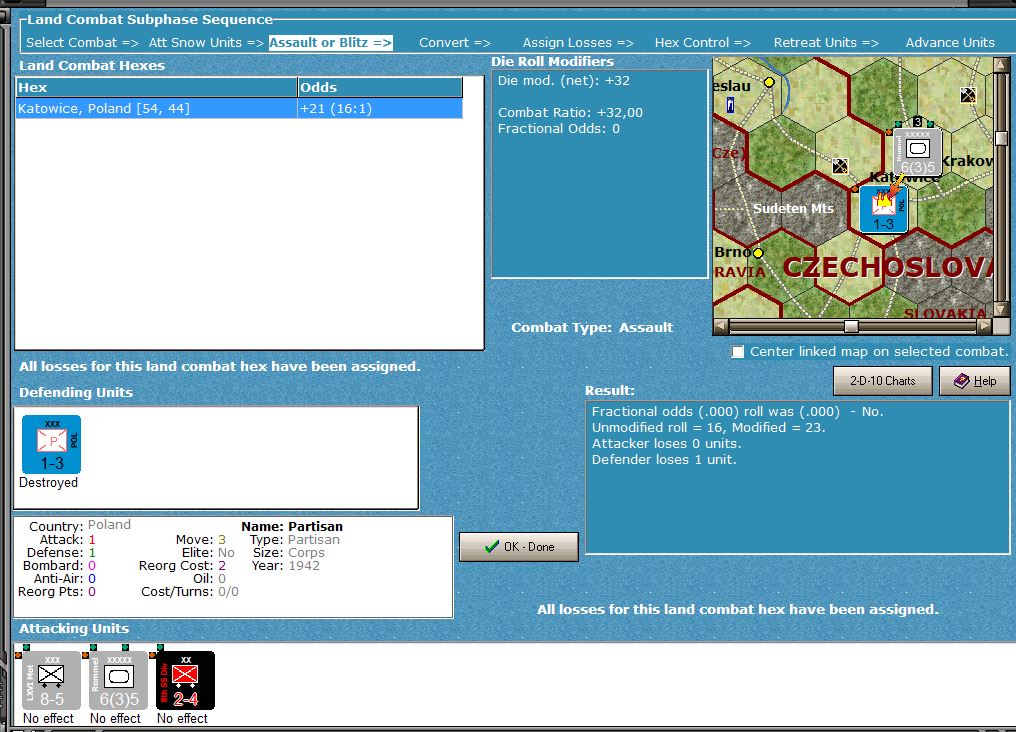
Task: Go to the Assign Losses subphase
Action: (578, 43)
